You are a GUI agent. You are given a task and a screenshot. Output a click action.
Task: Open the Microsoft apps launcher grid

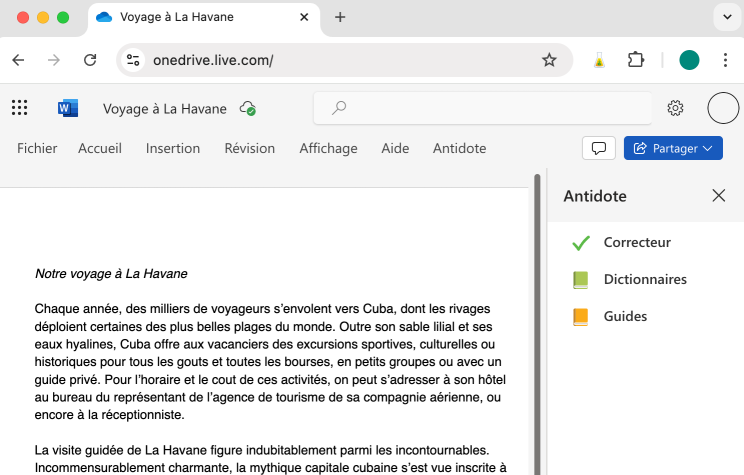point(19,108)
